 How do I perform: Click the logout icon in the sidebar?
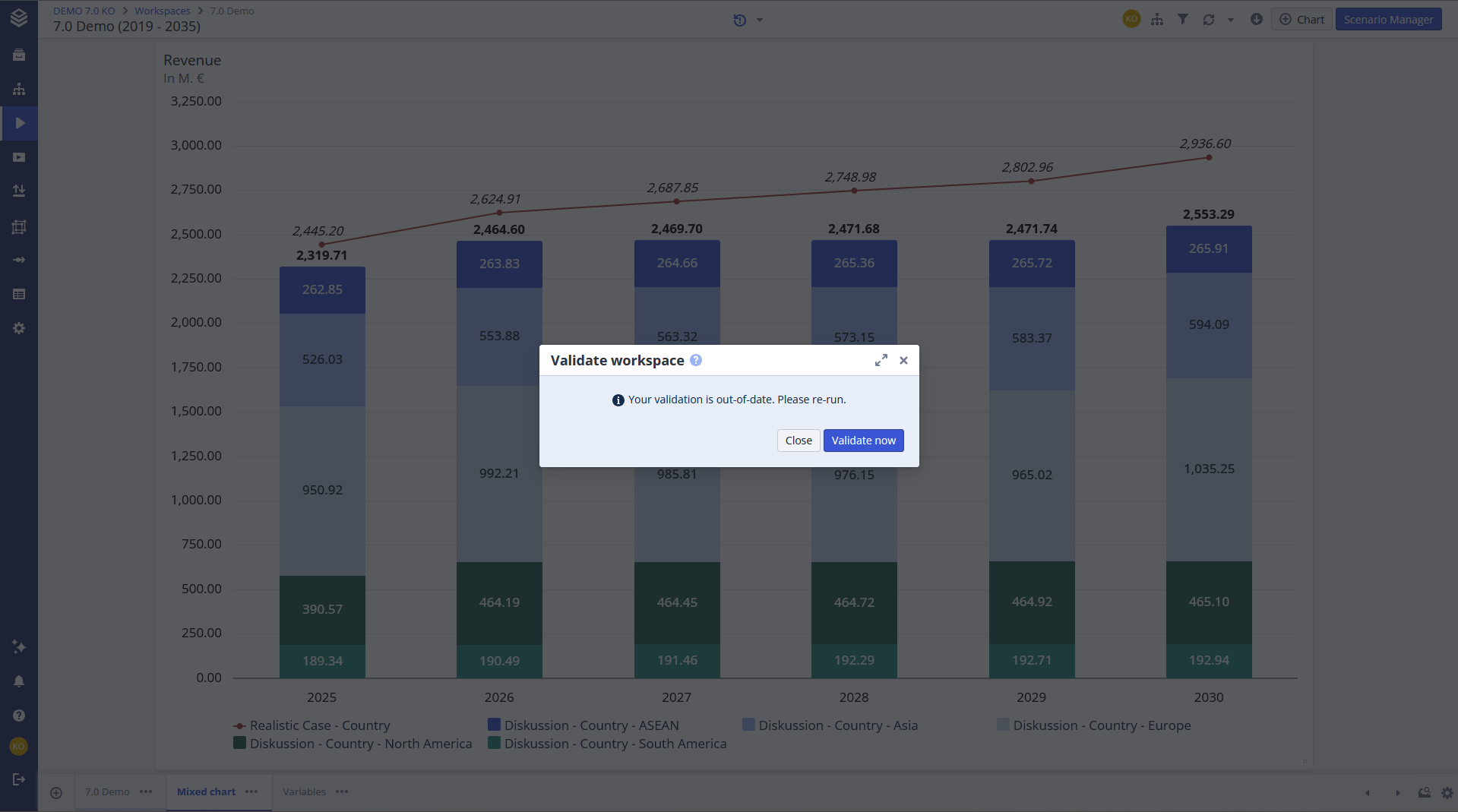pyautogui.click(x=19, y=779)
